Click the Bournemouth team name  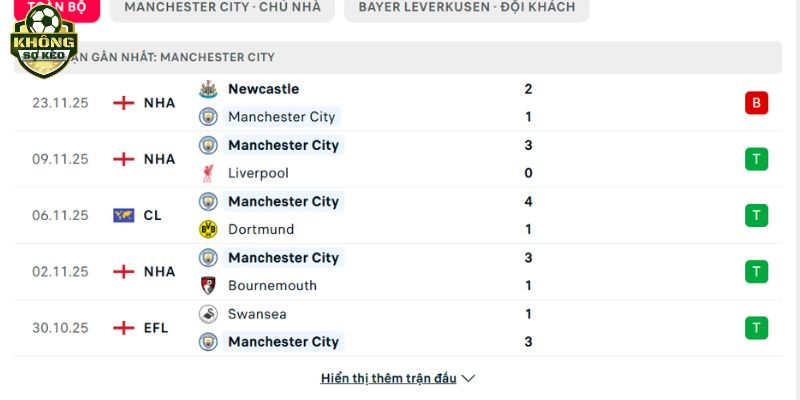272,285
